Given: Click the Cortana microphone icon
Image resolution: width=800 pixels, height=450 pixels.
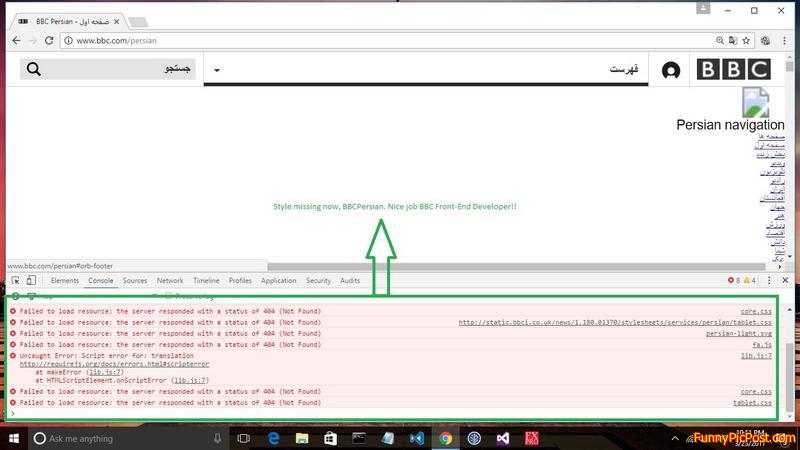Looking at the screenshot, I should [217, 438].
